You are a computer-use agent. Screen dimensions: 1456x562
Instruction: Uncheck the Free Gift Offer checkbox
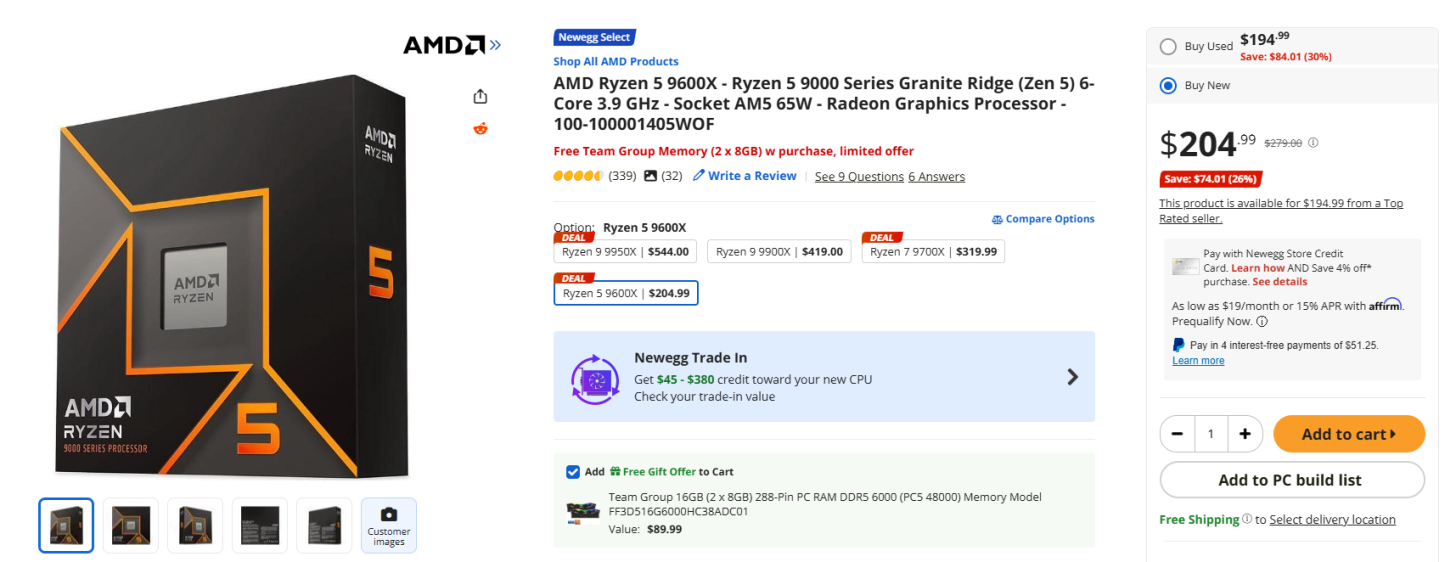point(572,472)
